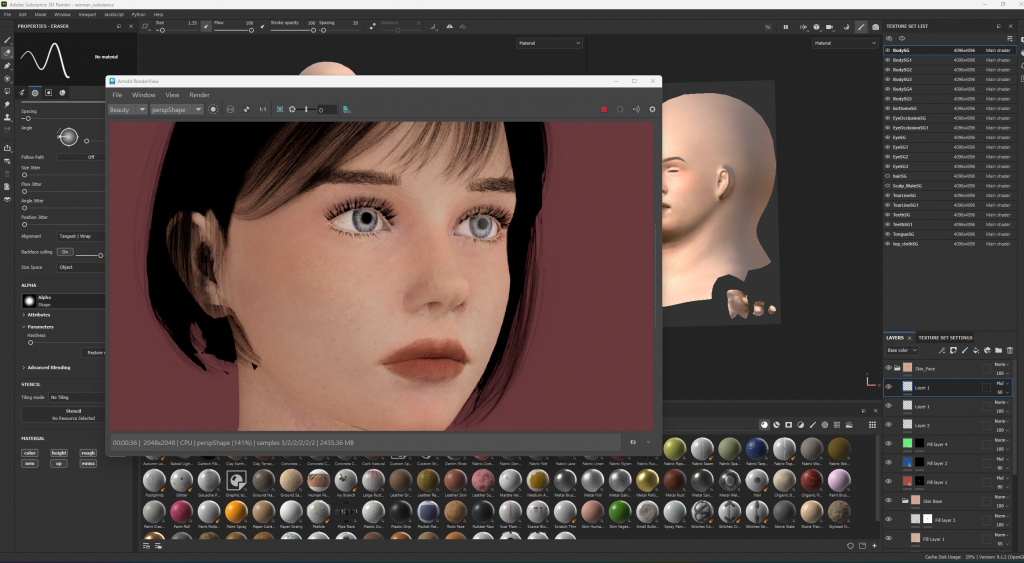Image resolution: width=1024 pixels, height=563 pixels.
Task: Click the Stencil button
Action: 72,410
